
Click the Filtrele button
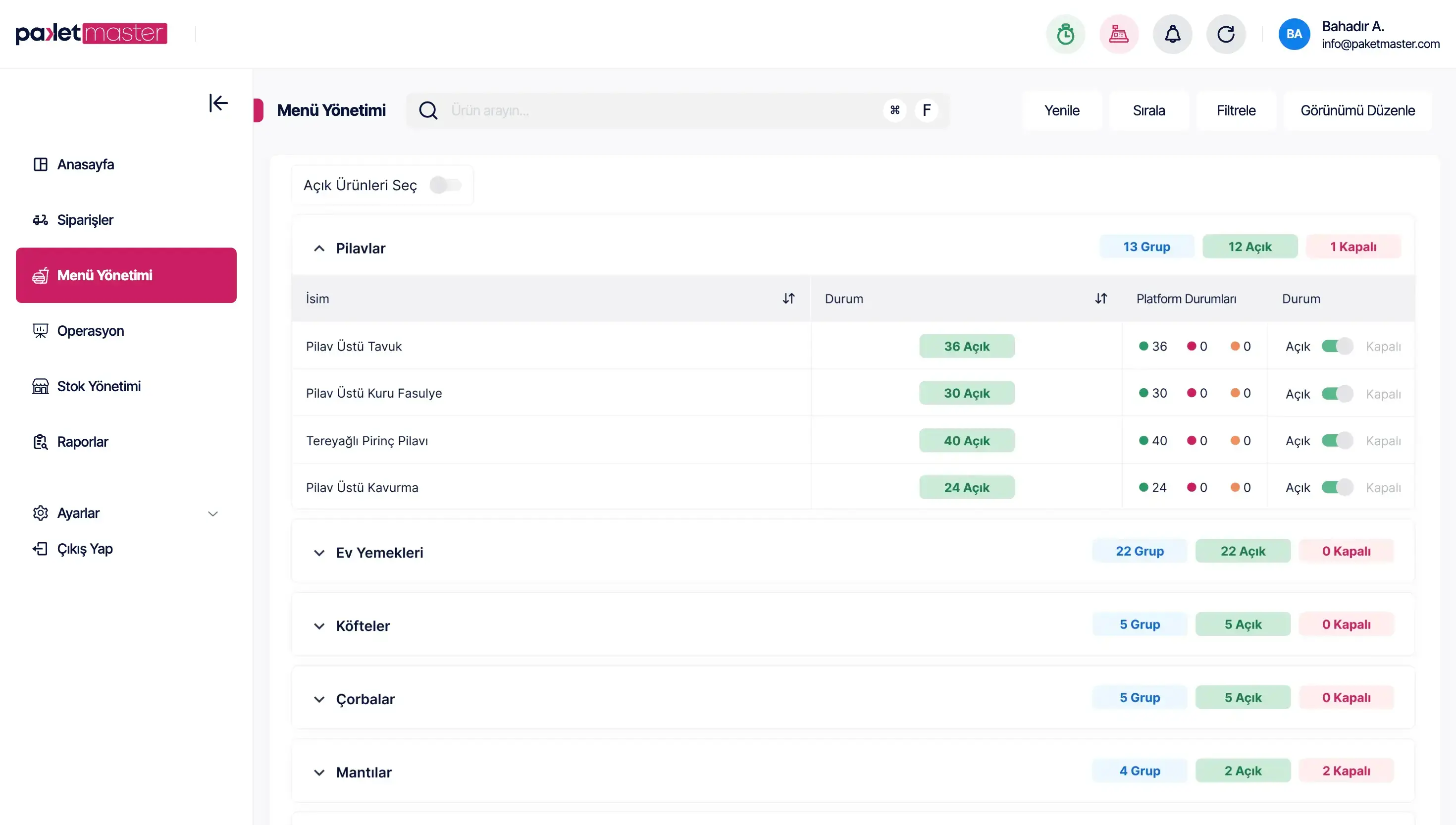(x=1236, y=110)
